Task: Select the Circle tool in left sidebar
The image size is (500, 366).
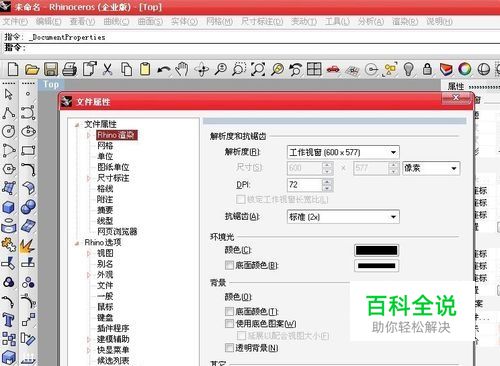Action: tap(9, 131)
